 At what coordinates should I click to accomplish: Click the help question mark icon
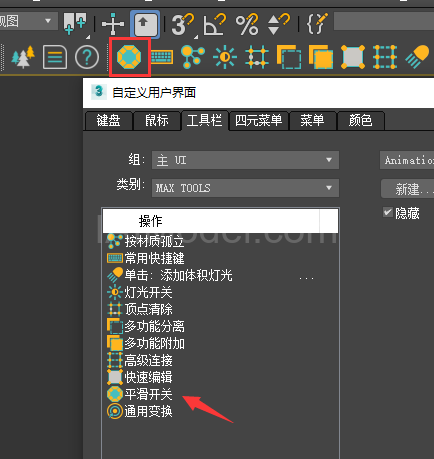click(x=87, y=57)
